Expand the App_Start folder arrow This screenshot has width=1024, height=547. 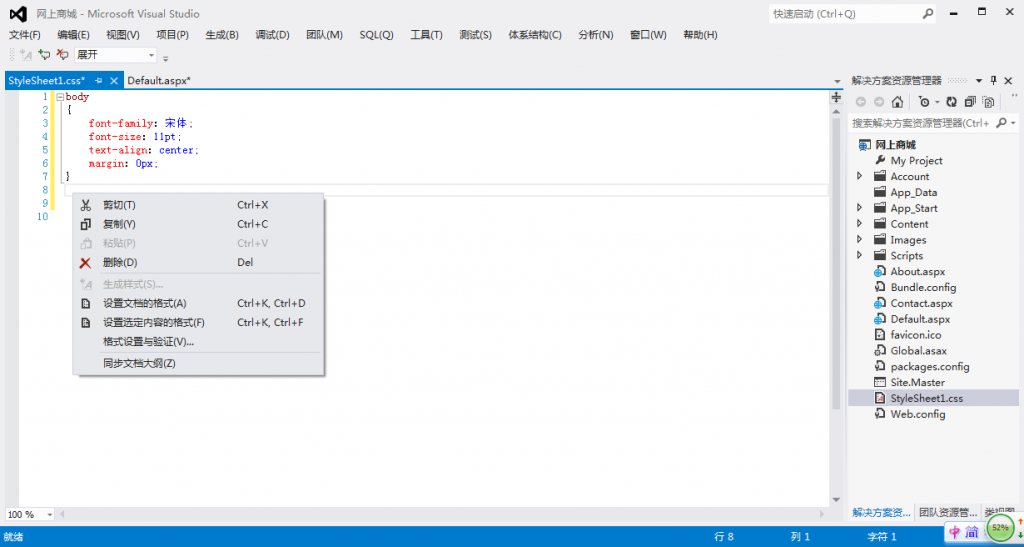[x=859, y=208]
